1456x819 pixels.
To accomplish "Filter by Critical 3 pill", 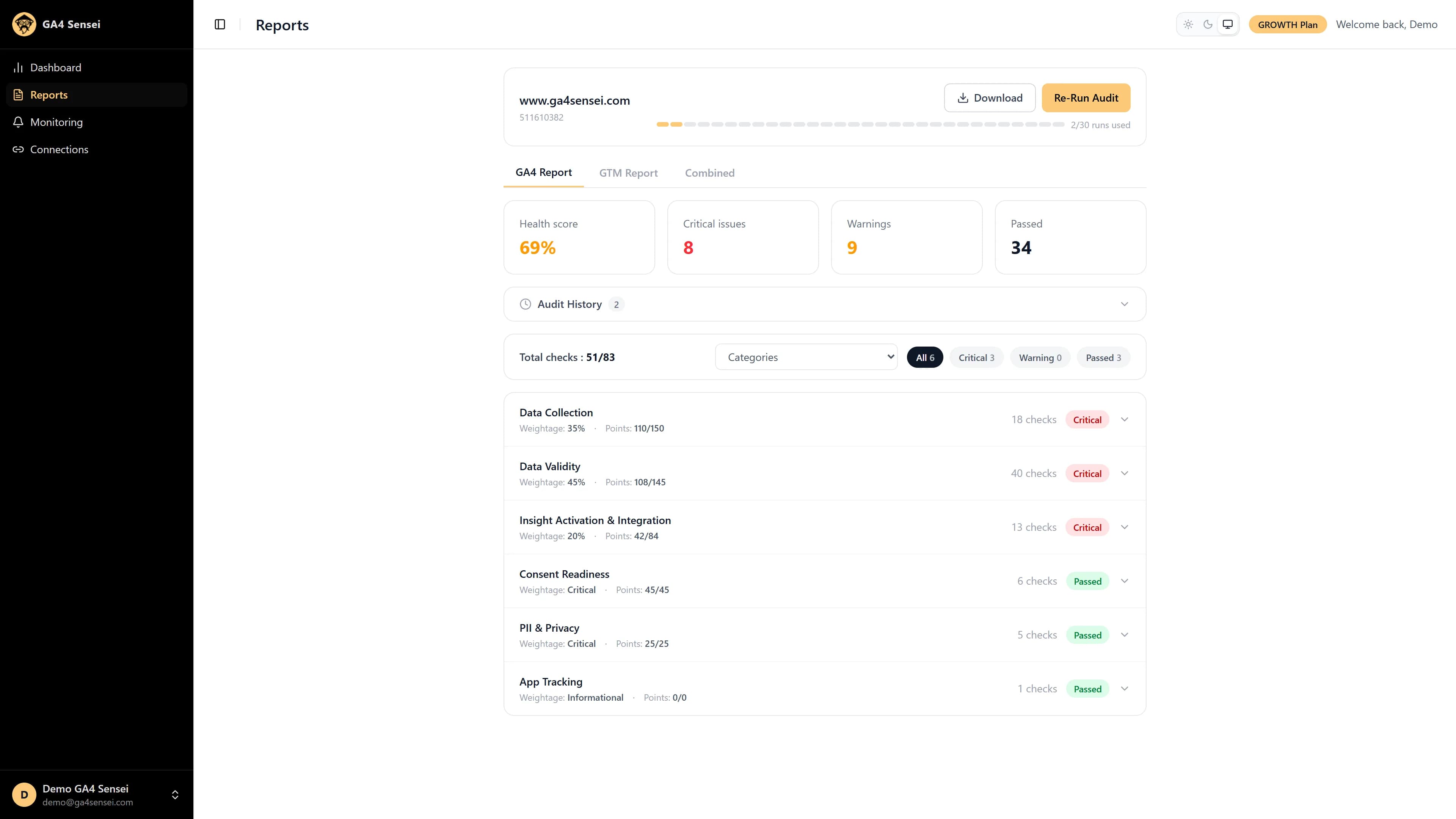I will point(976,357).
